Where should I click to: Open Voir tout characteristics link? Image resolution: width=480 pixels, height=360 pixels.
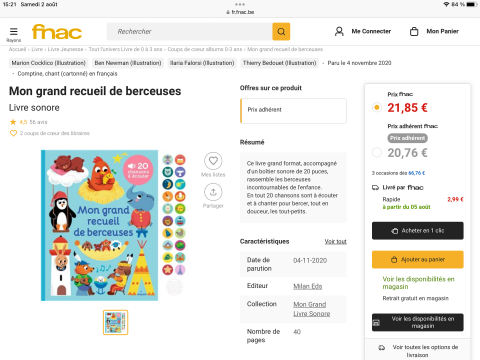pyautogui.click(x=336, y=241)
